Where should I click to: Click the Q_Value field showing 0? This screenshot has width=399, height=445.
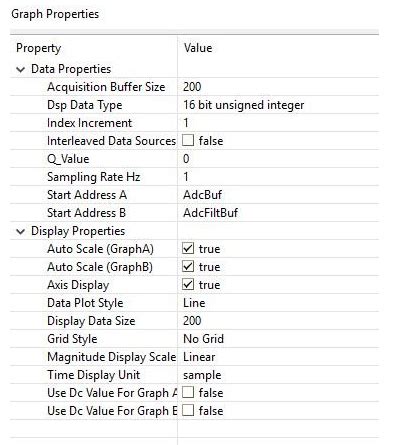(278, 159)
